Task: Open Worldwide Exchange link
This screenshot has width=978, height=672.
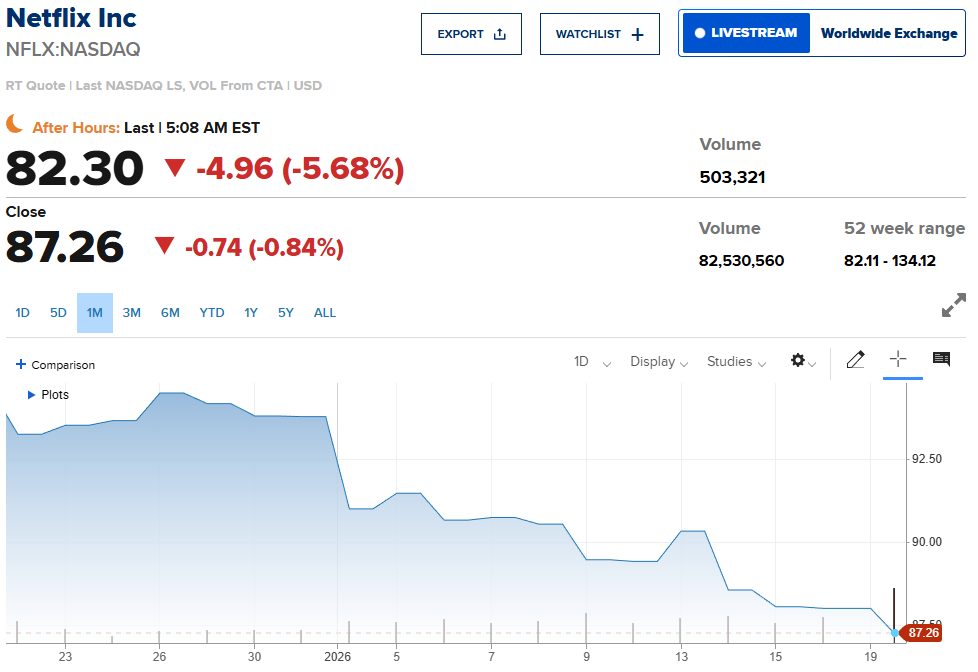Action: [x=889, y=33]
